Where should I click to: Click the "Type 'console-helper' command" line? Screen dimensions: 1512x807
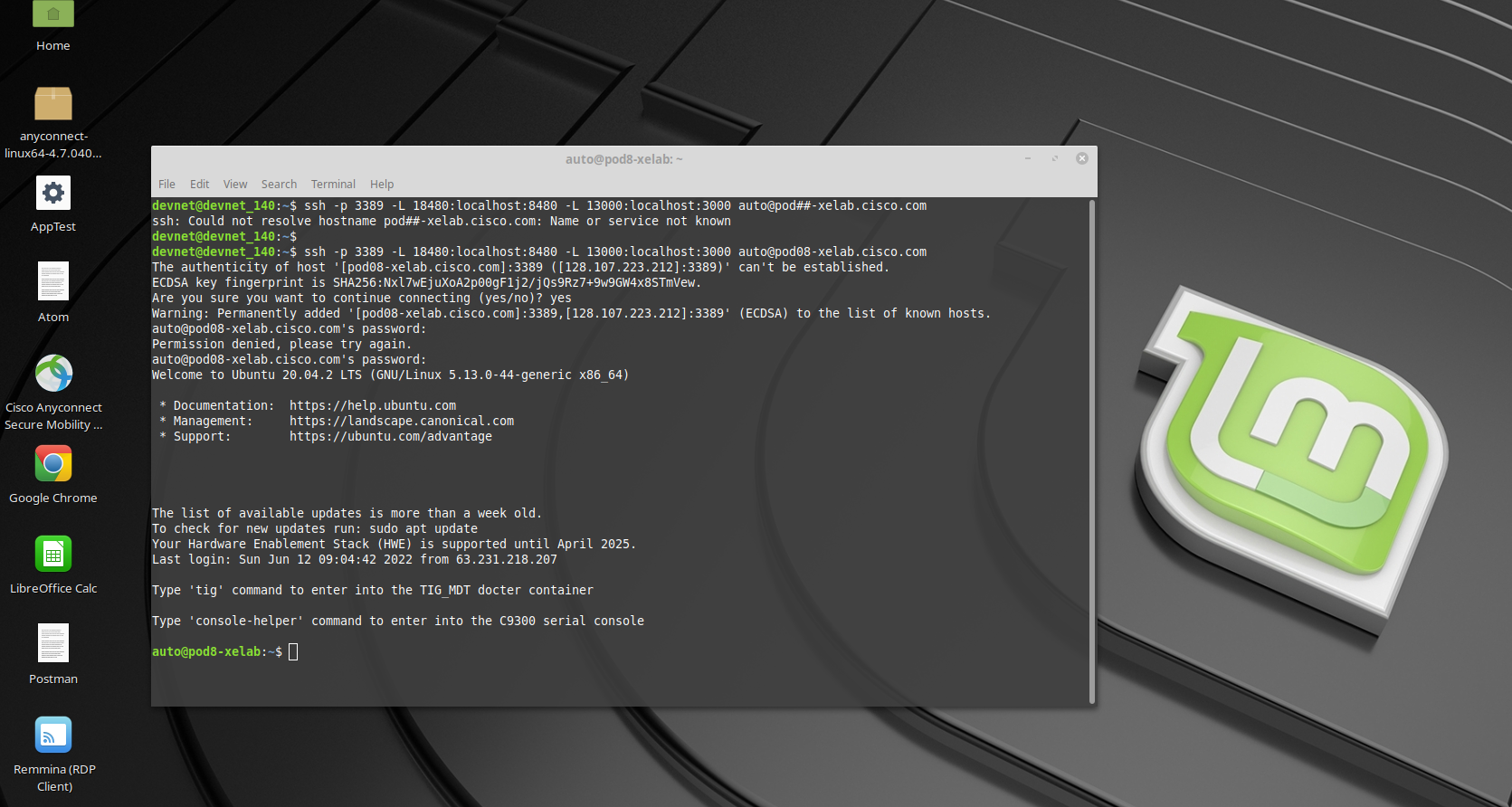(398, 621)
